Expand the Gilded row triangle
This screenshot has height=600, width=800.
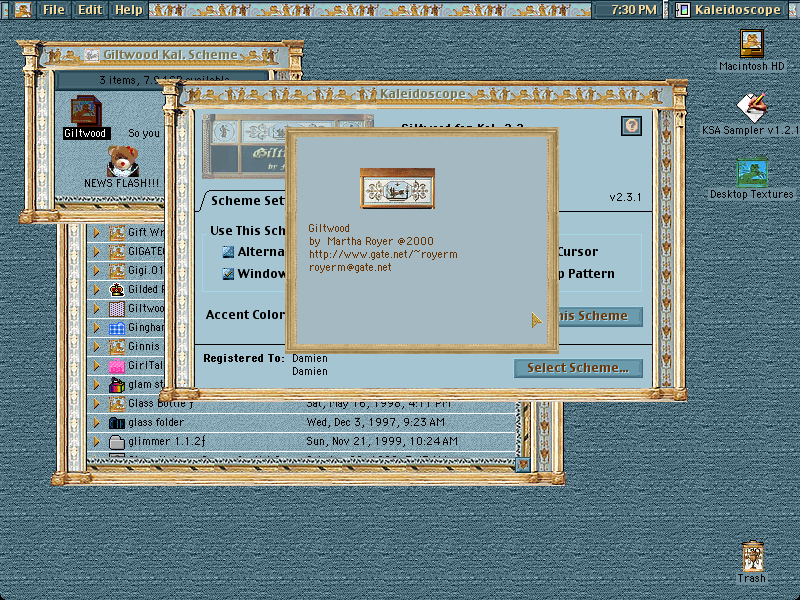click(96, 289)
